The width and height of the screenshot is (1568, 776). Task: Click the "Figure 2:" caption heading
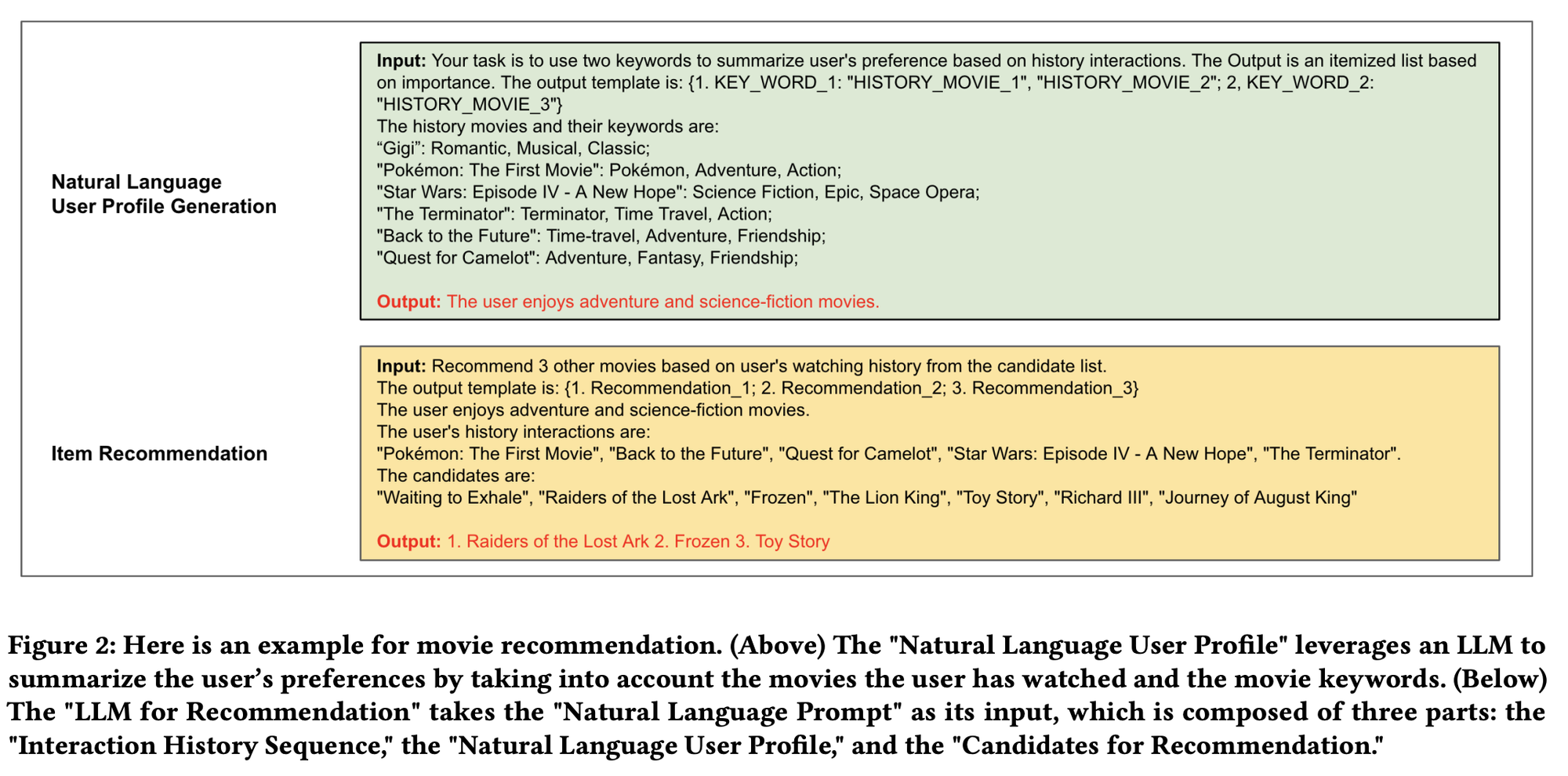pyautogui.click(x=61, y=645)
